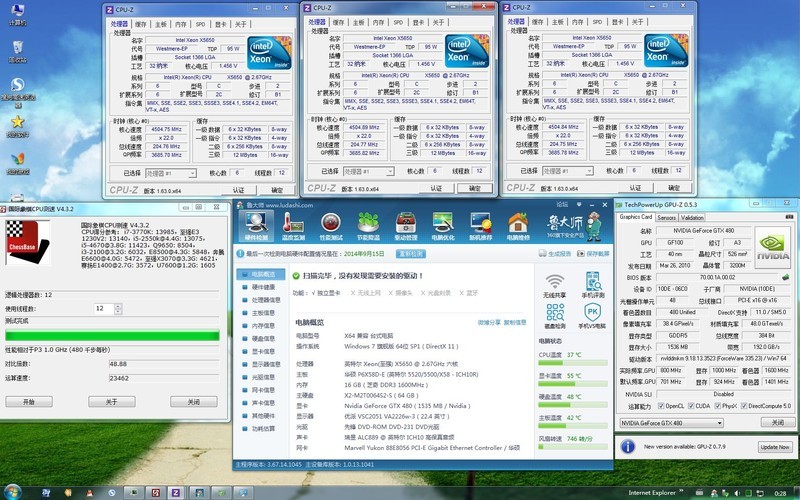Screen dimensions: 800x500
Task: Click the GPU-Z camera screenshot icon
Action: (x=790, y=217)
